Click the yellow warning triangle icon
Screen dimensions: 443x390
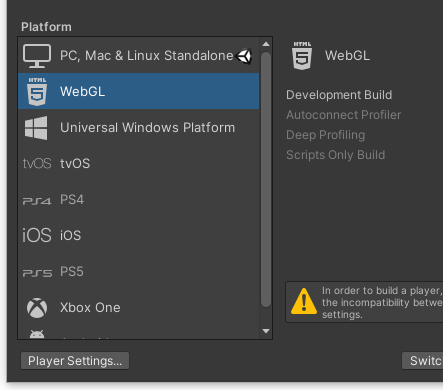point(304,302)
